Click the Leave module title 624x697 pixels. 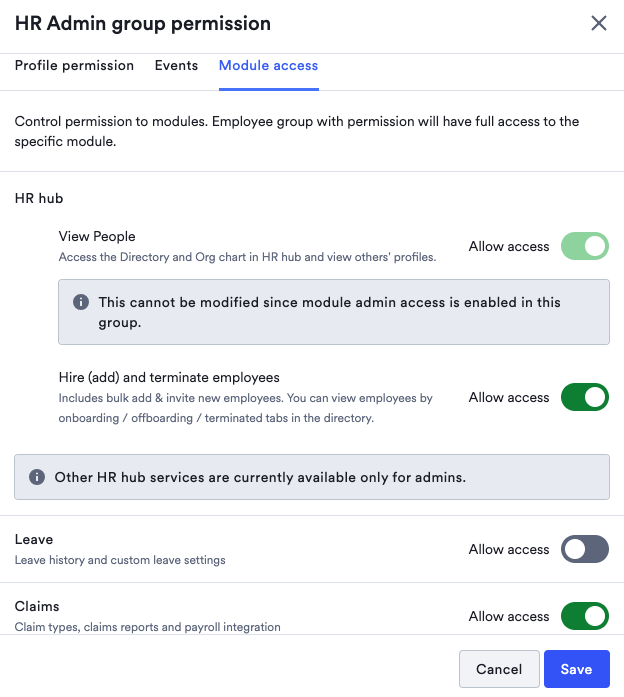(x=34, y=539)
